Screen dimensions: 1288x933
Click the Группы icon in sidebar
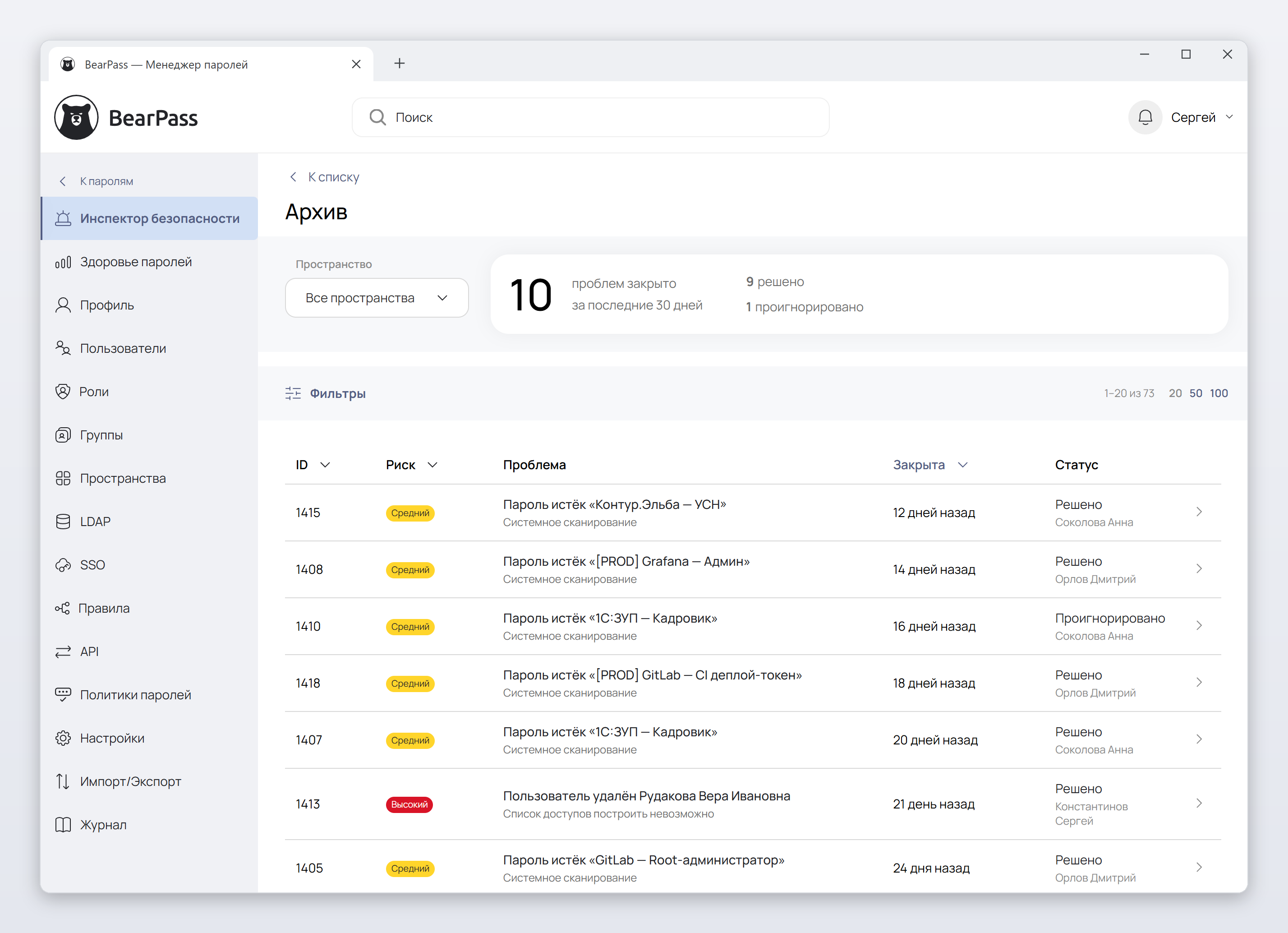click(63, 435)
